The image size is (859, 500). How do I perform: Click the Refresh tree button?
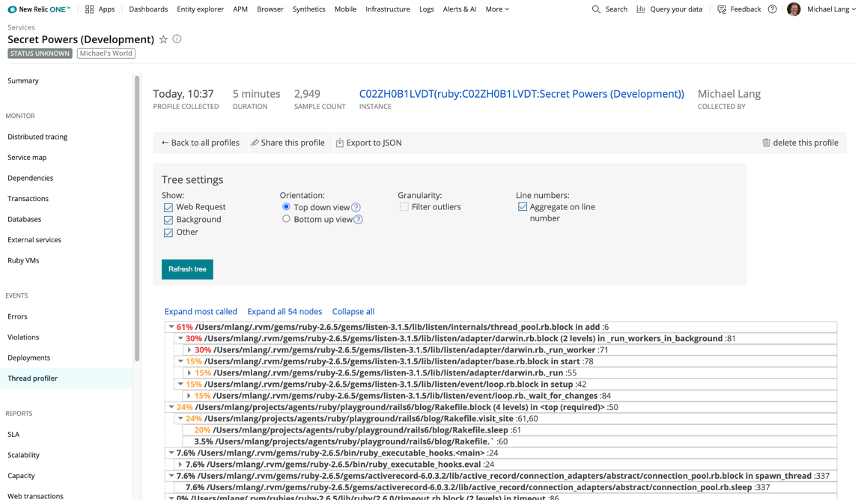(x=187, y=269)
